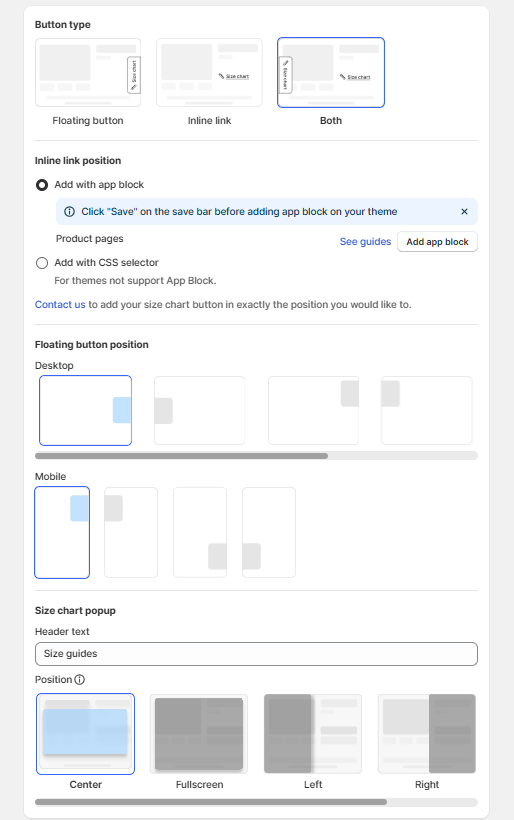Click the Header text input field
Image resolution: width=514 pixels, height=820 pixels.
(x=256, y=654)
